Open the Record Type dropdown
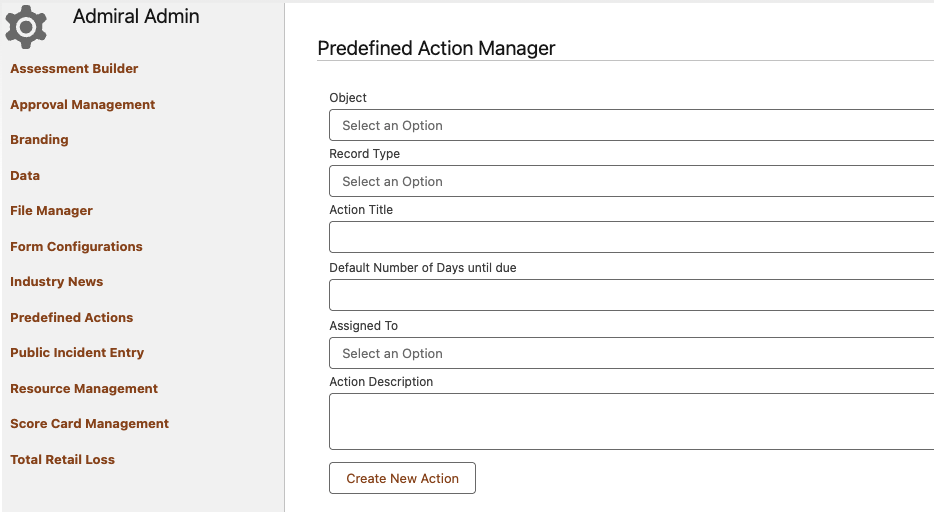The width and height of the screenshot is (934, 512). [x=631, y=182]
